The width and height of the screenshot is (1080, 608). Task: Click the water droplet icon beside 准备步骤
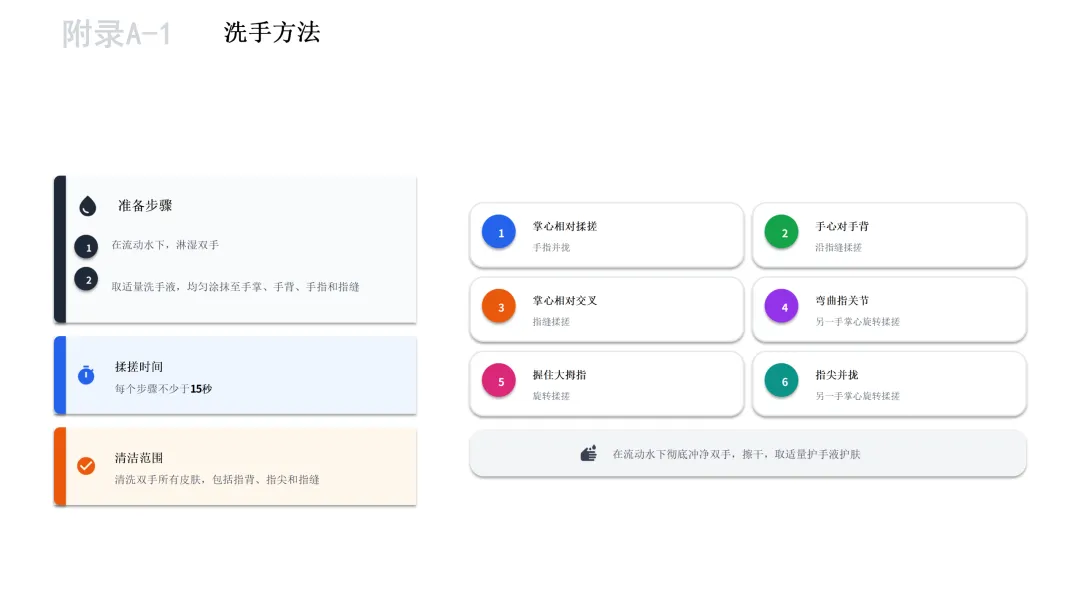pos(88,206)
